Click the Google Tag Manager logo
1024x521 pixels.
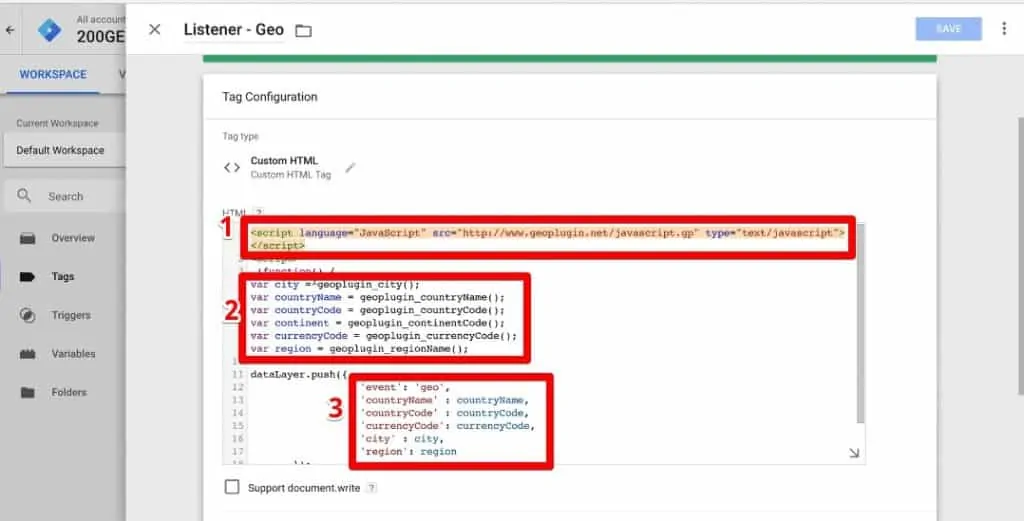click(x=50, y=30)
